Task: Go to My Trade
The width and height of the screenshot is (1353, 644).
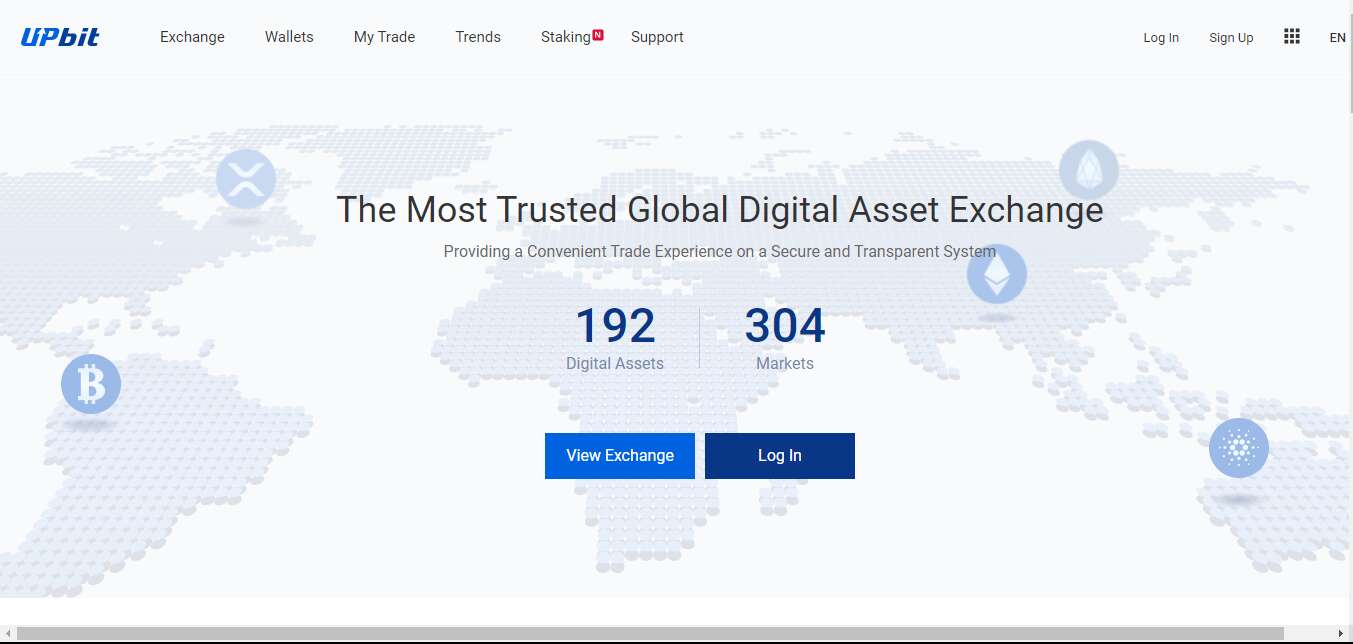Action: tap(384, 37)
